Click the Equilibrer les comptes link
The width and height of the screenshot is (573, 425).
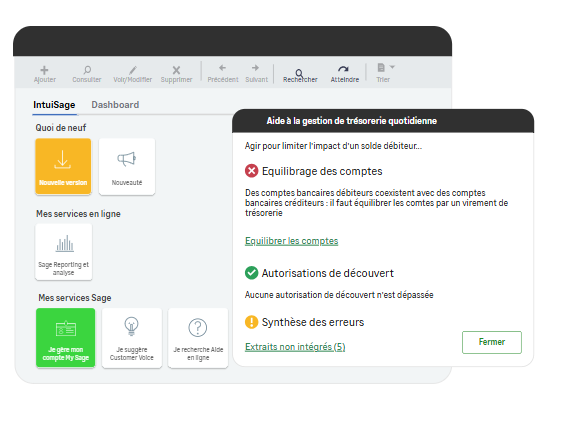292,241
